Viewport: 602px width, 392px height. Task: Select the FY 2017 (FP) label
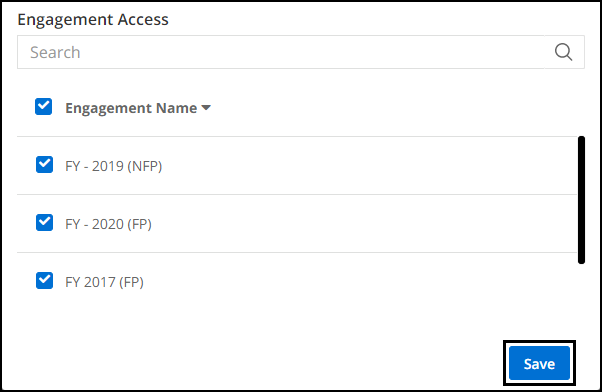click(x=104, y=282)
